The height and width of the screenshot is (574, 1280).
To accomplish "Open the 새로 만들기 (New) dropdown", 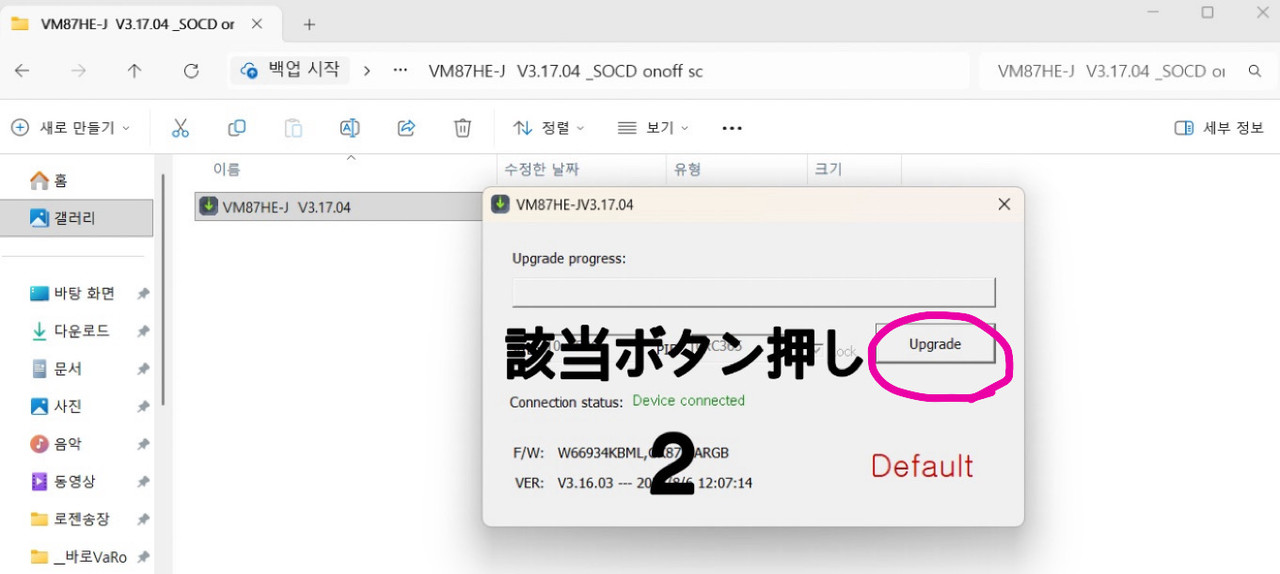I will tap(70, 128).
